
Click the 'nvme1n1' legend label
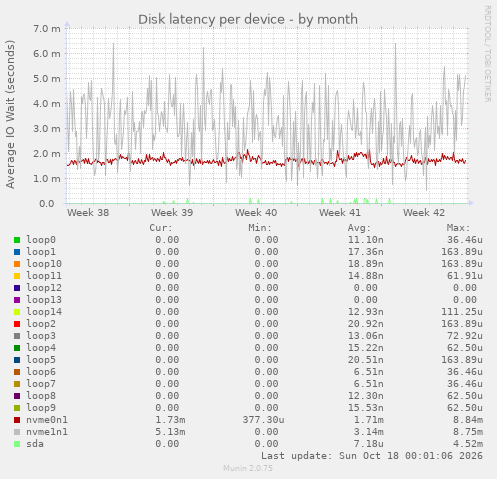(47, 432)
